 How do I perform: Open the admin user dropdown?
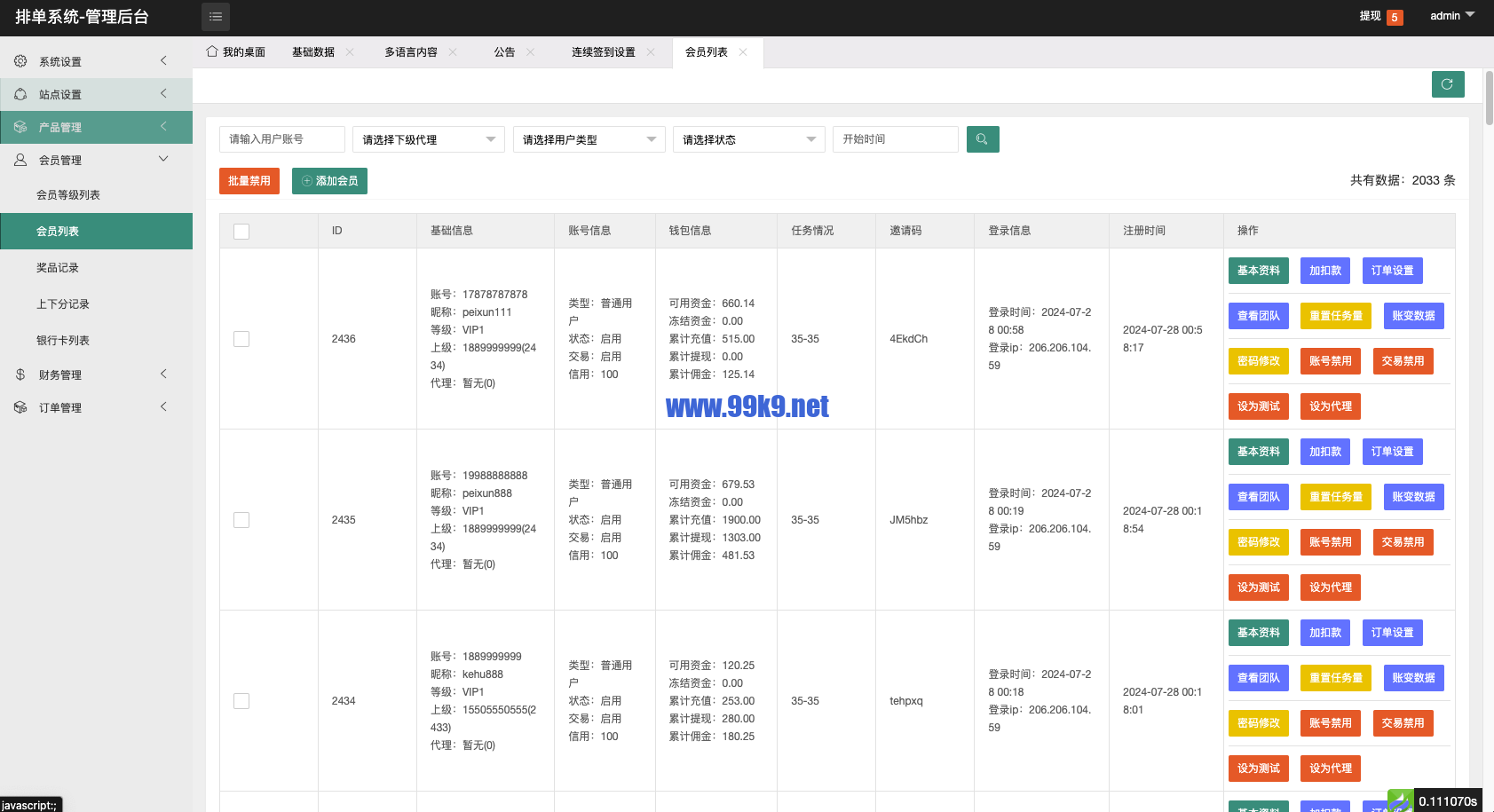tap(1452, 16)
